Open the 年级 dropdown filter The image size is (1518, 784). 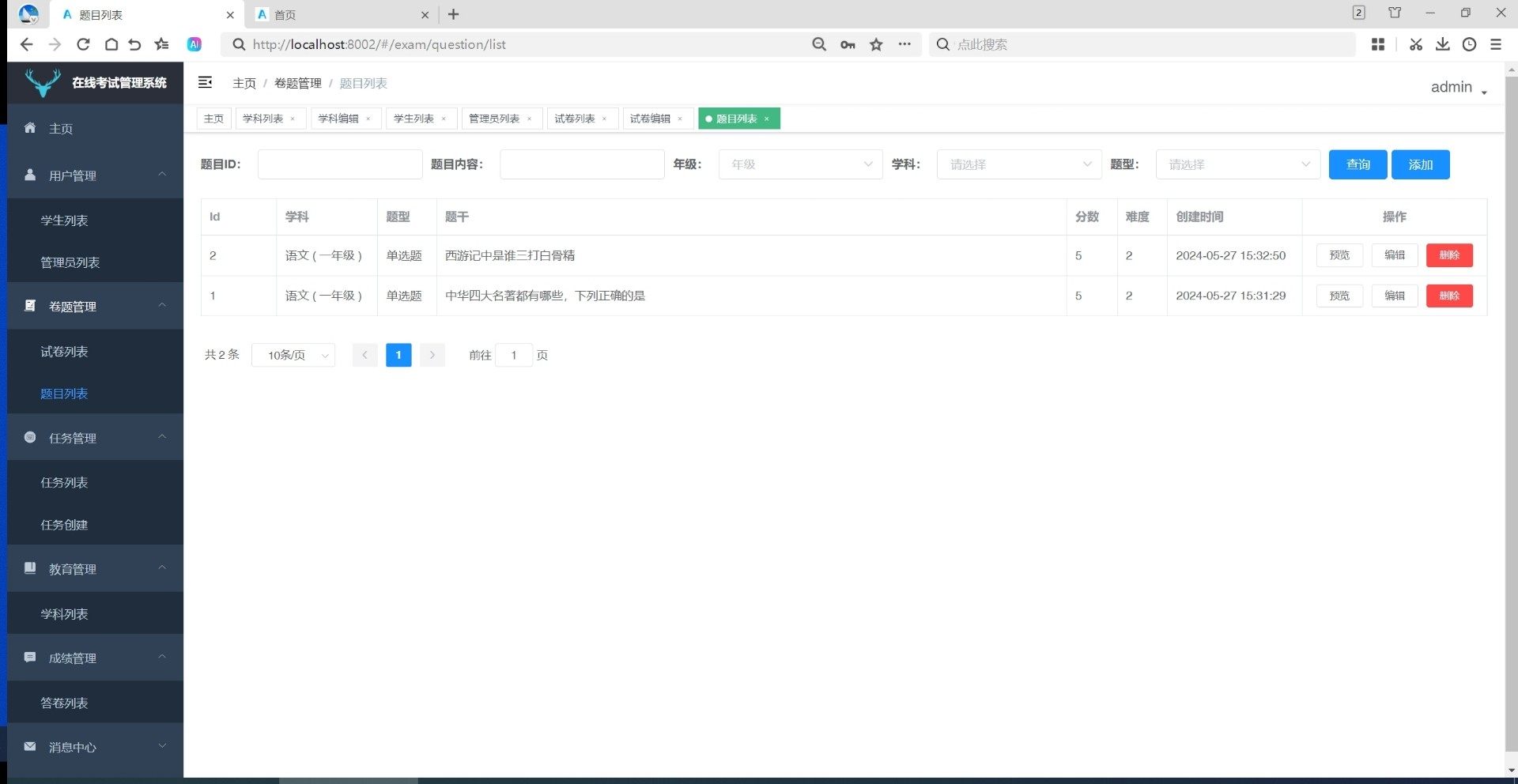pos(800,164)
